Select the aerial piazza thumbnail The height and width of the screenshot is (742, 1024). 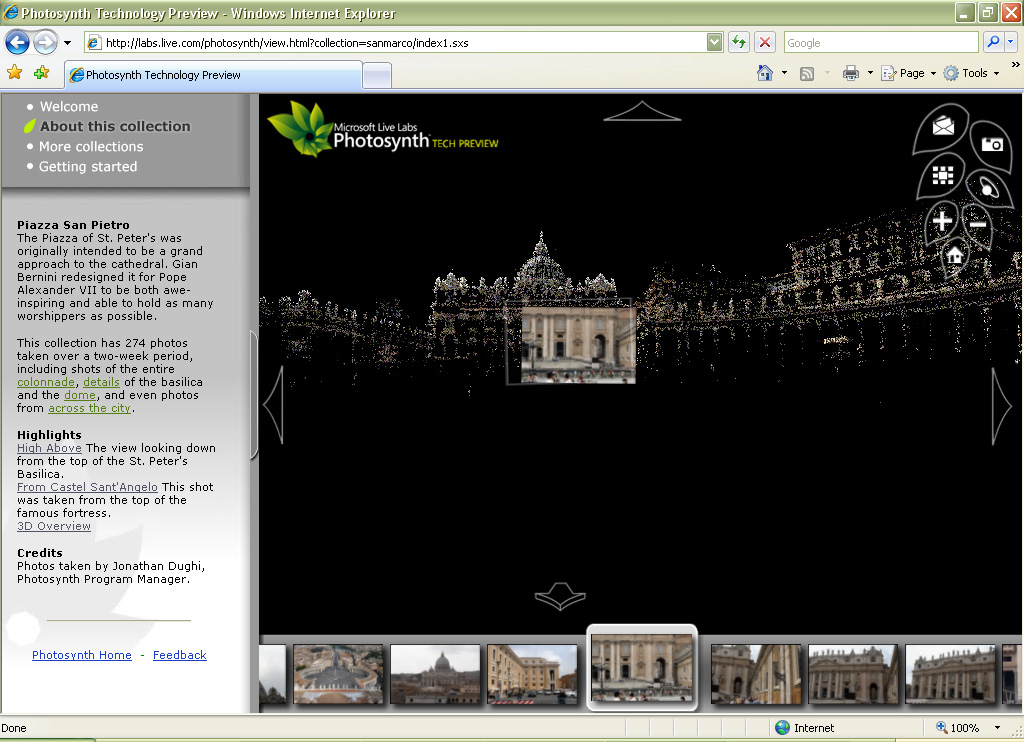(x=338, y=674)
